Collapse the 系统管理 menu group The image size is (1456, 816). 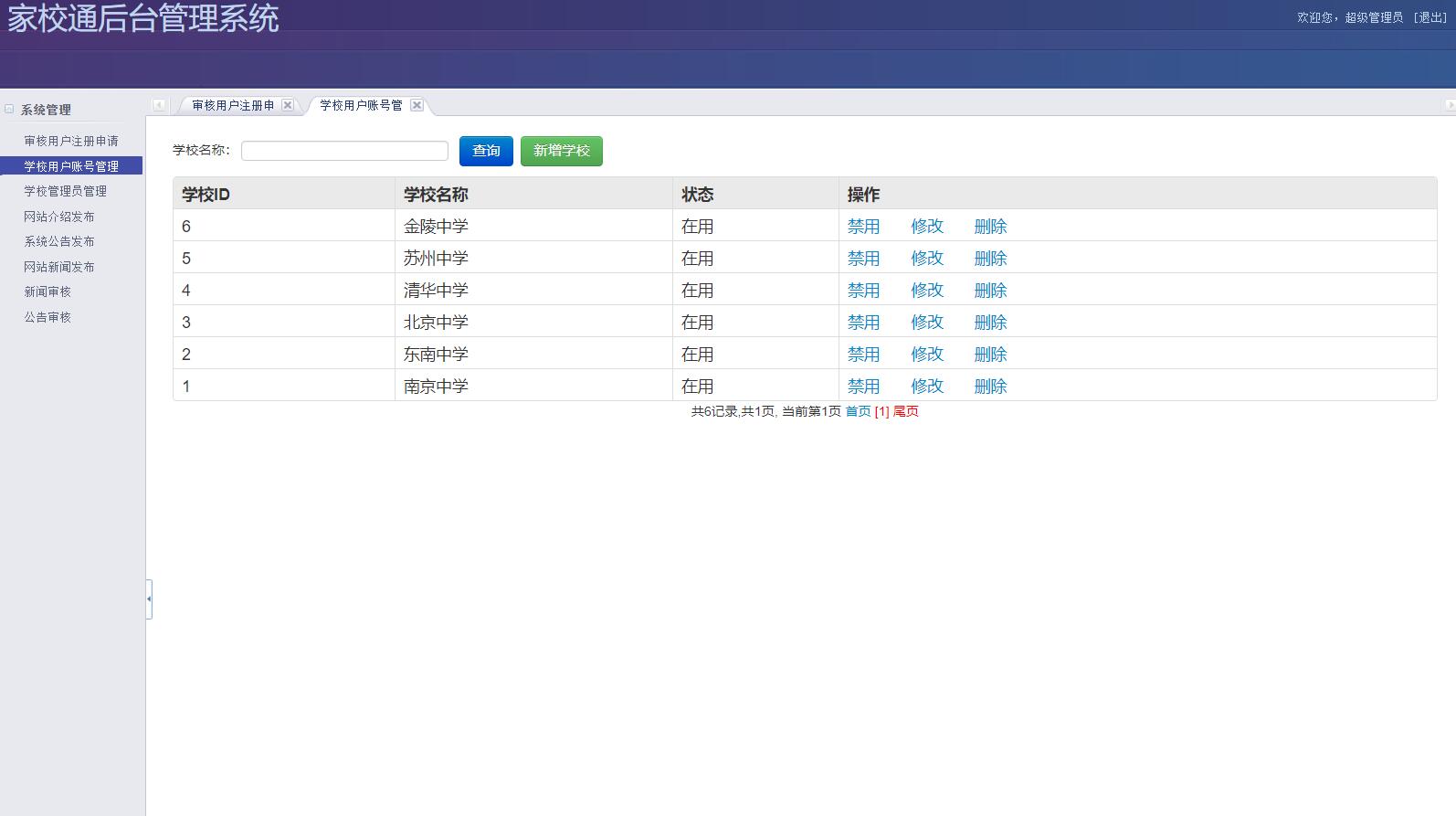click(10, 110)
